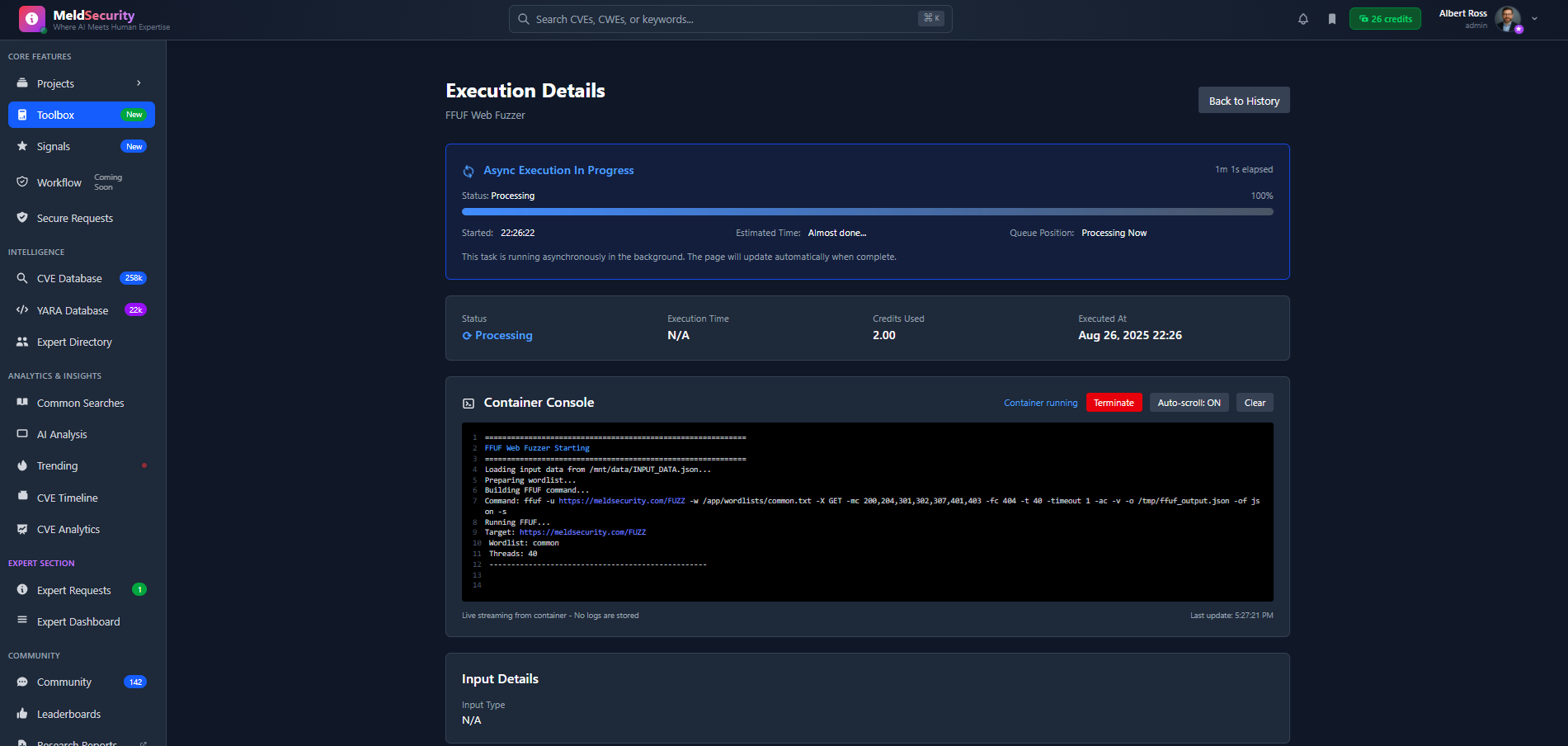Image resolution: width=1568 pixels, height=746 pixels.
Task: Click the Trending flame icon
Action: 22,465
